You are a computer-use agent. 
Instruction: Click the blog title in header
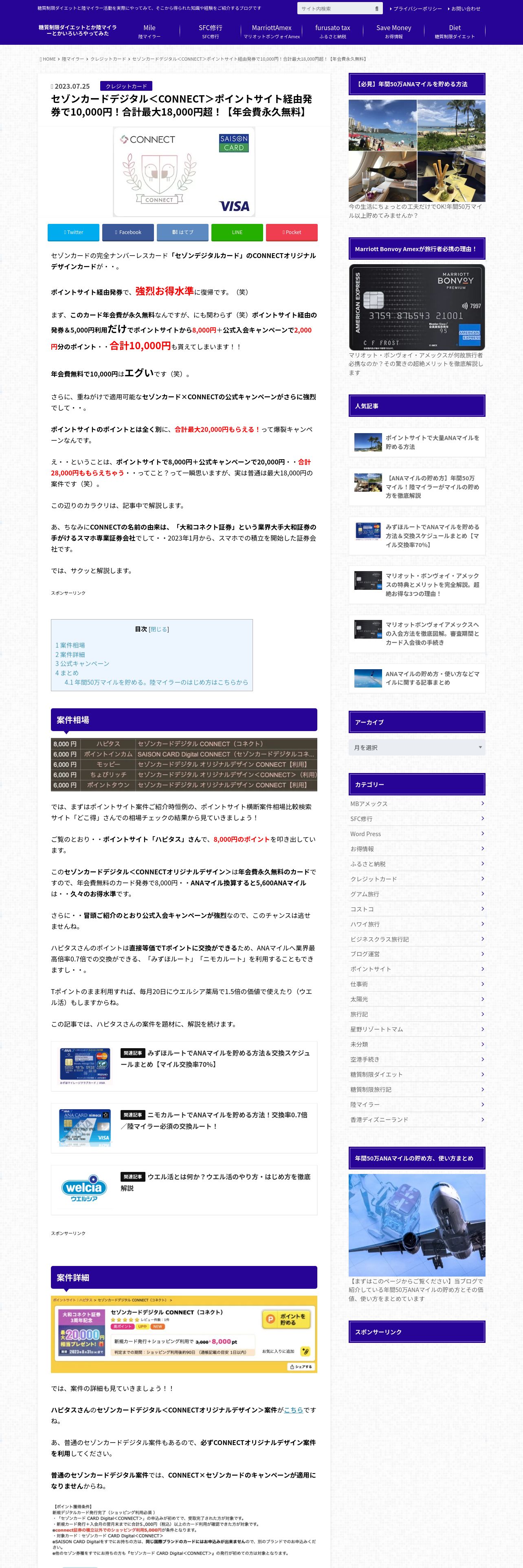[78, 31]
